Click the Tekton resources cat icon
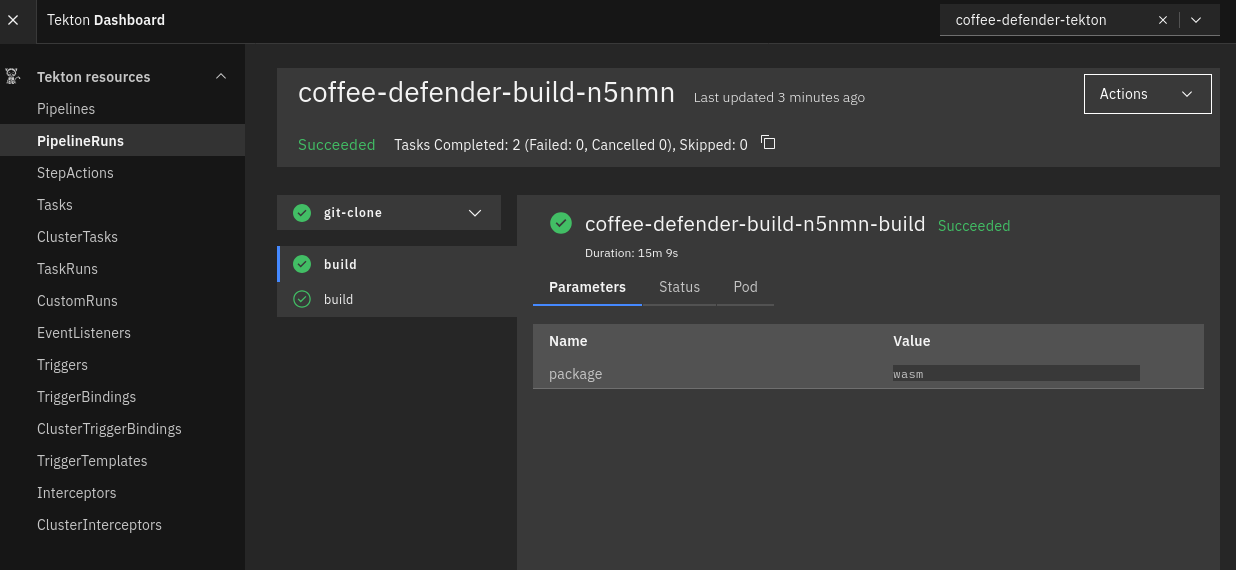Viewport: 1236px width, 570px height. (13, 76)
